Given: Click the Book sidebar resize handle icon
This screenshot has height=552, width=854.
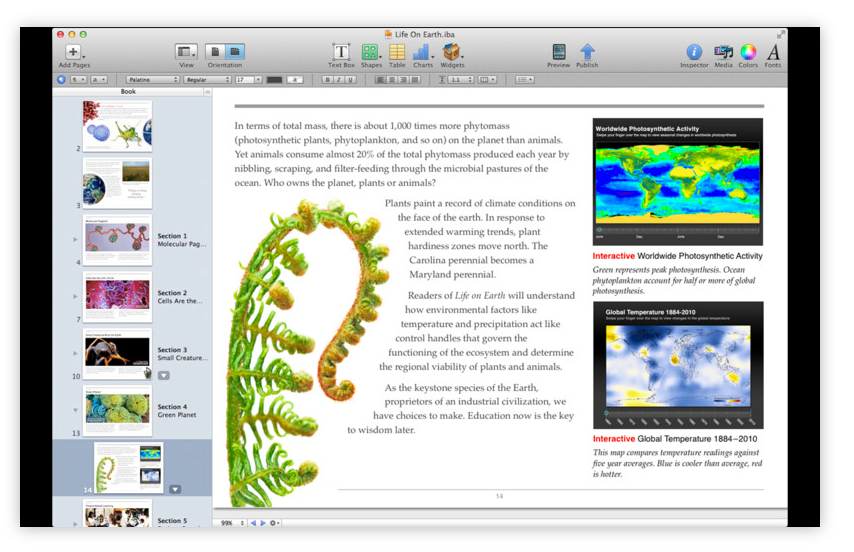Looking at the screenshot, I should point(207,92).
